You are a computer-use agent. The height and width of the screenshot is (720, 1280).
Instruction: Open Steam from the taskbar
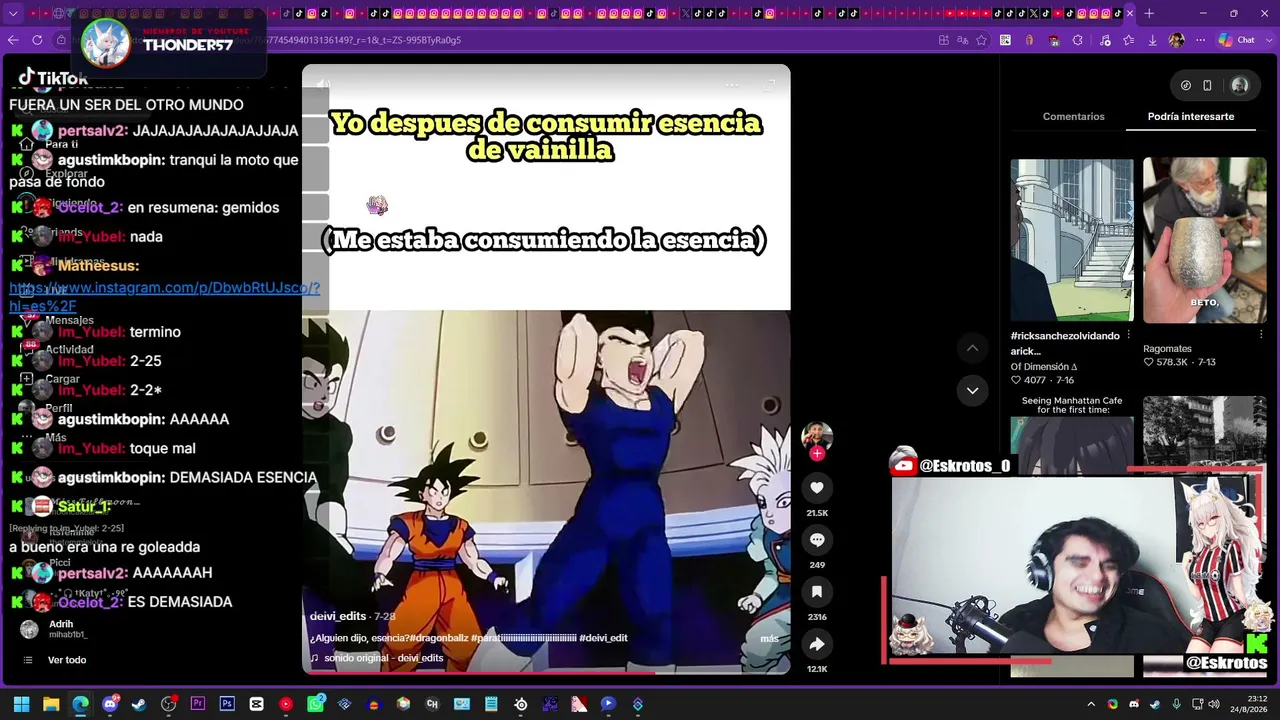coord(139,704)
